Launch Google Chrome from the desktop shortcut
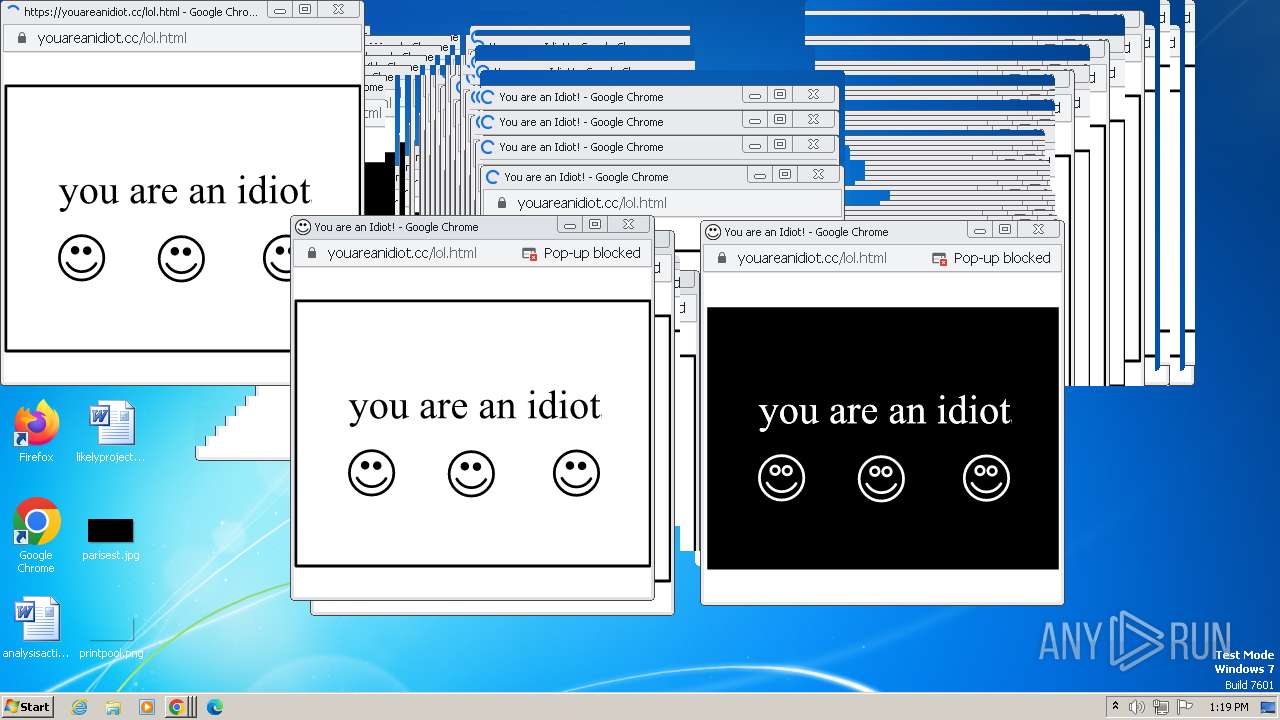The width and height of the screenshot is (1280, 720). coord(36,535)
